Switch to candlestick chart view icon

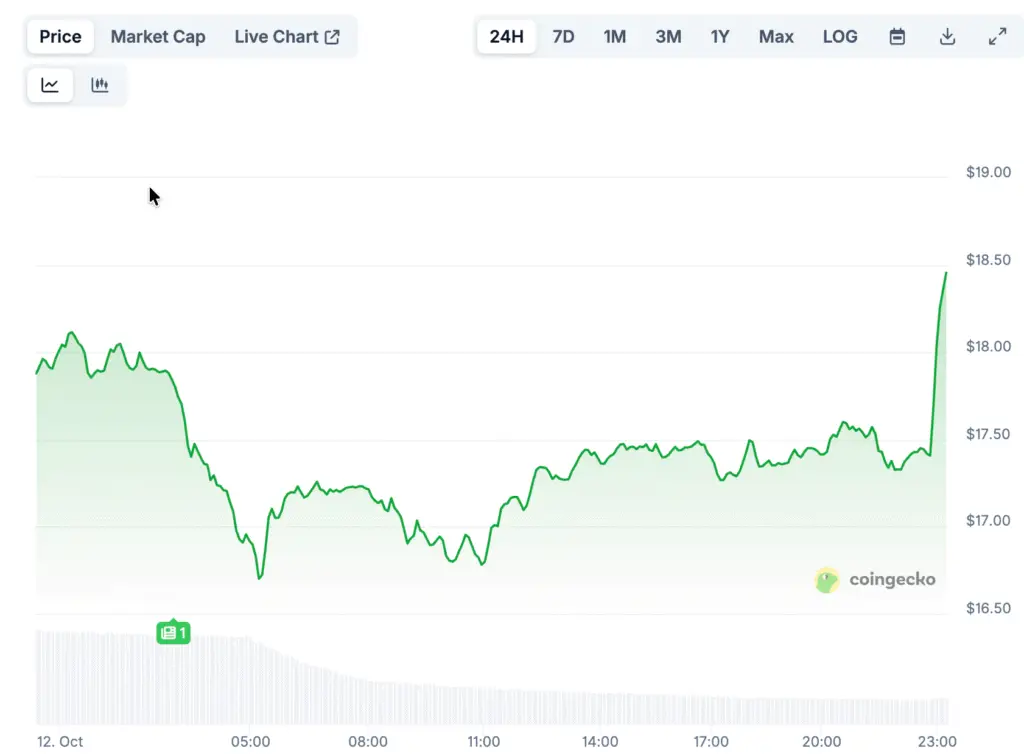(x=99, y=85)
